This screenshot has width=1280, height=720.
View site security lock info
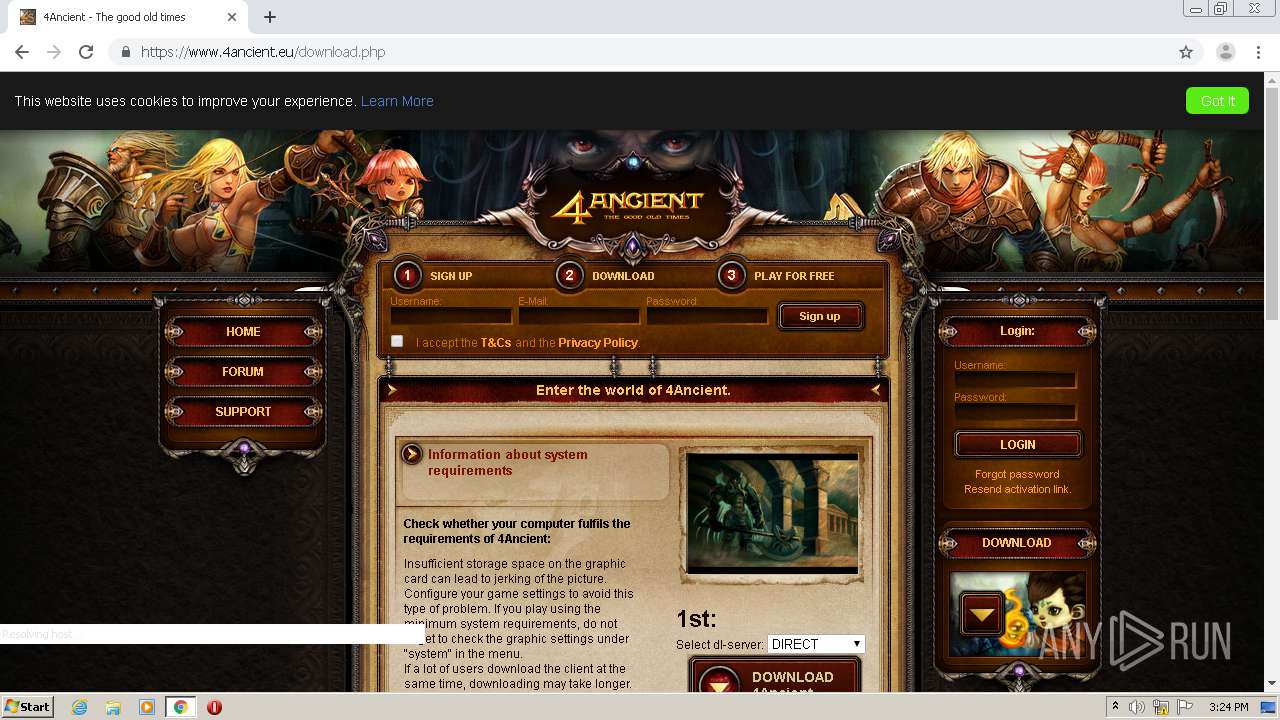[x=126, y=52]
